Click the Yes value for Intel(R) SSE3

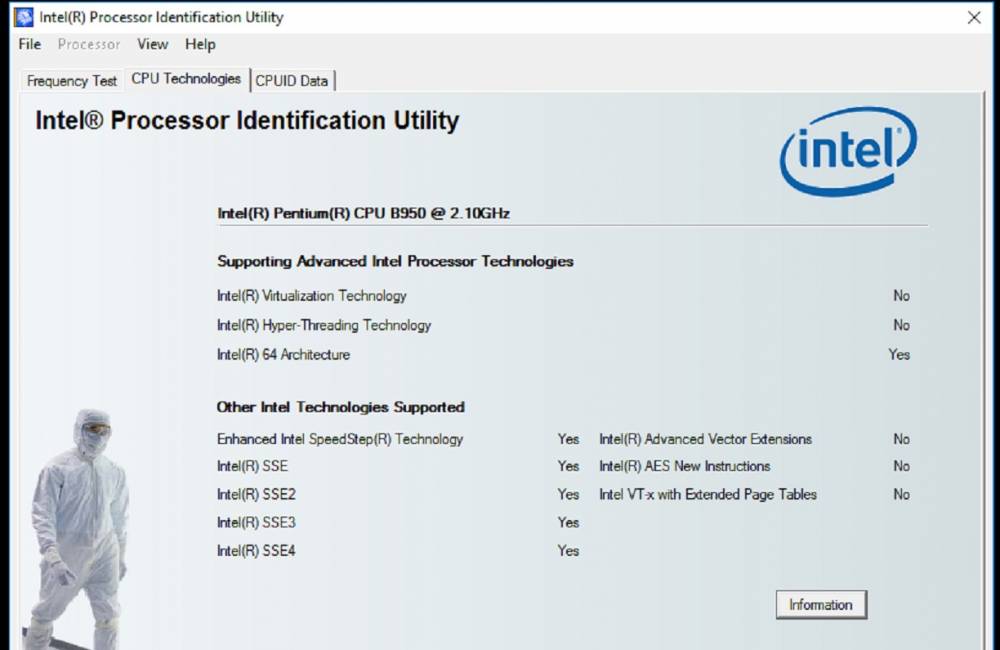tap(568, 522)
